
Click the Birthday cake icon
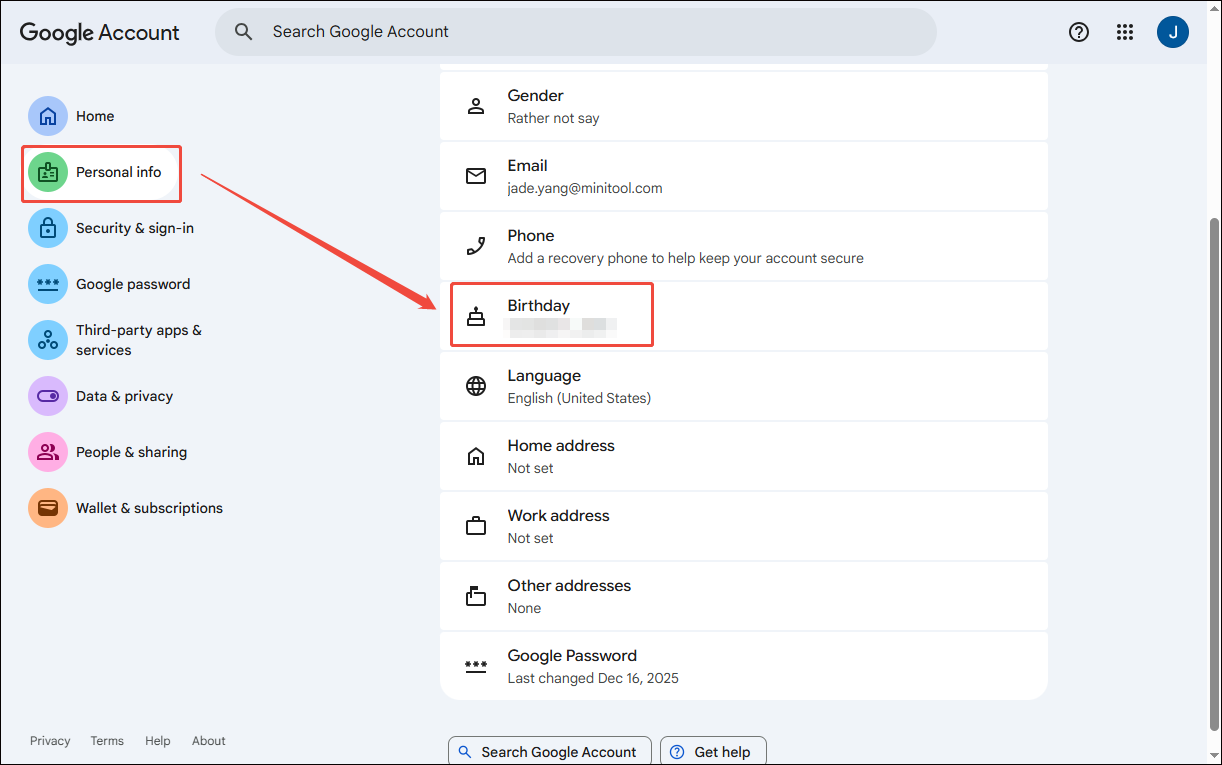pyautogui.click(x=476, y=316)
